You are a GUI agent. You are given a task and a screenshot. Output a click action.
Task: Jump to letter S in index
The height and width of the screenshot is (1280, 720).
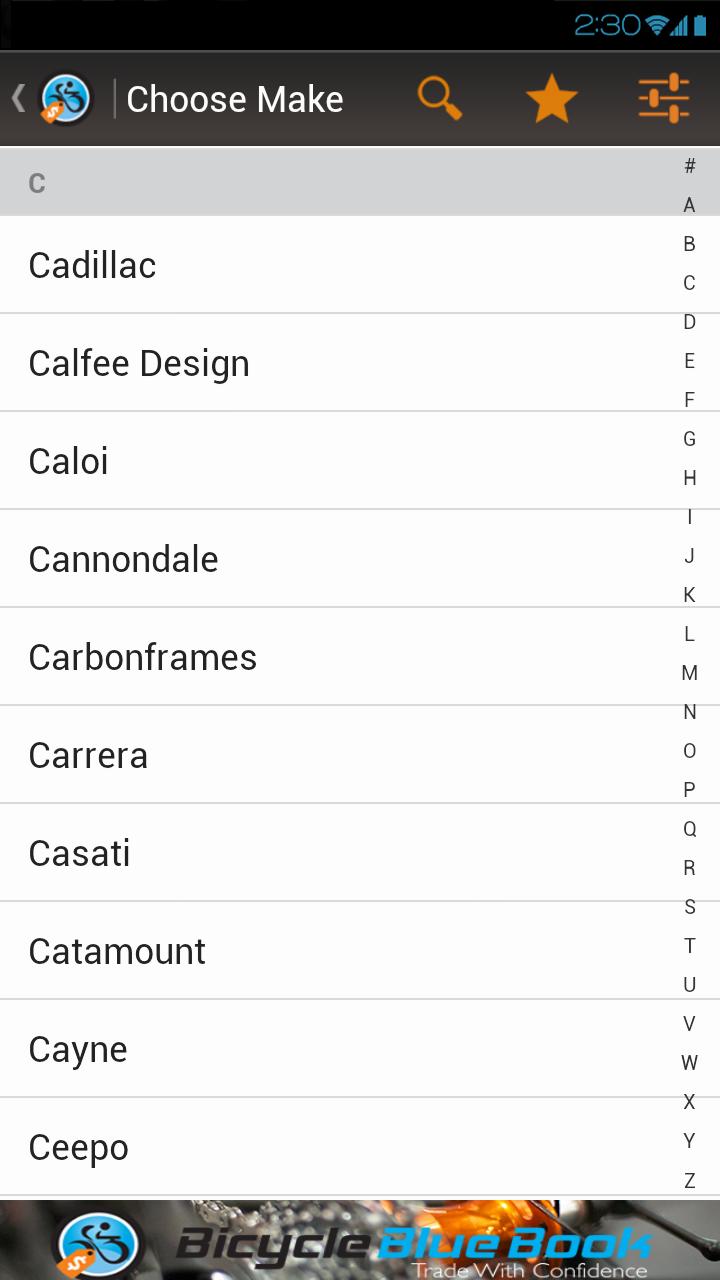click(689, 907)
